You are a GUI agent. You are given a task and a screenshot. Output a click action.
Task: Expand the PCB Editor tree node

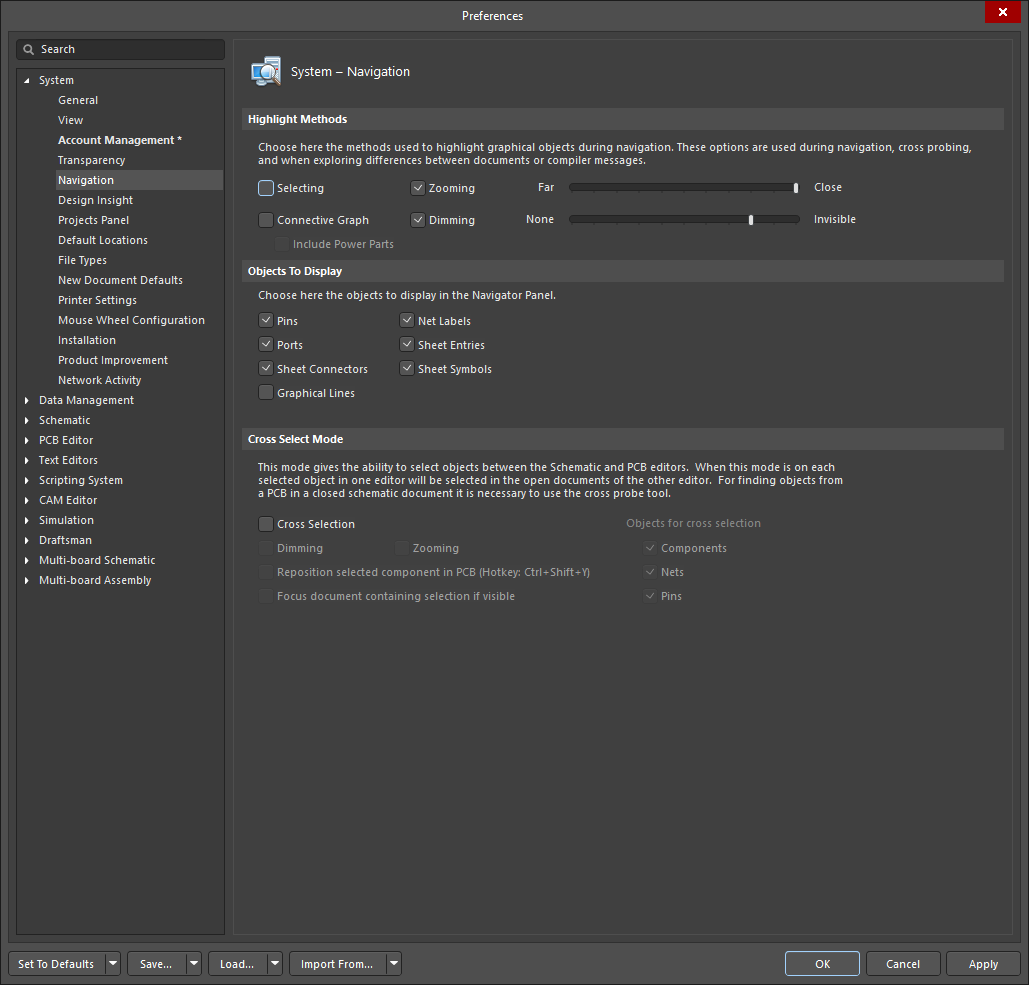27,440
